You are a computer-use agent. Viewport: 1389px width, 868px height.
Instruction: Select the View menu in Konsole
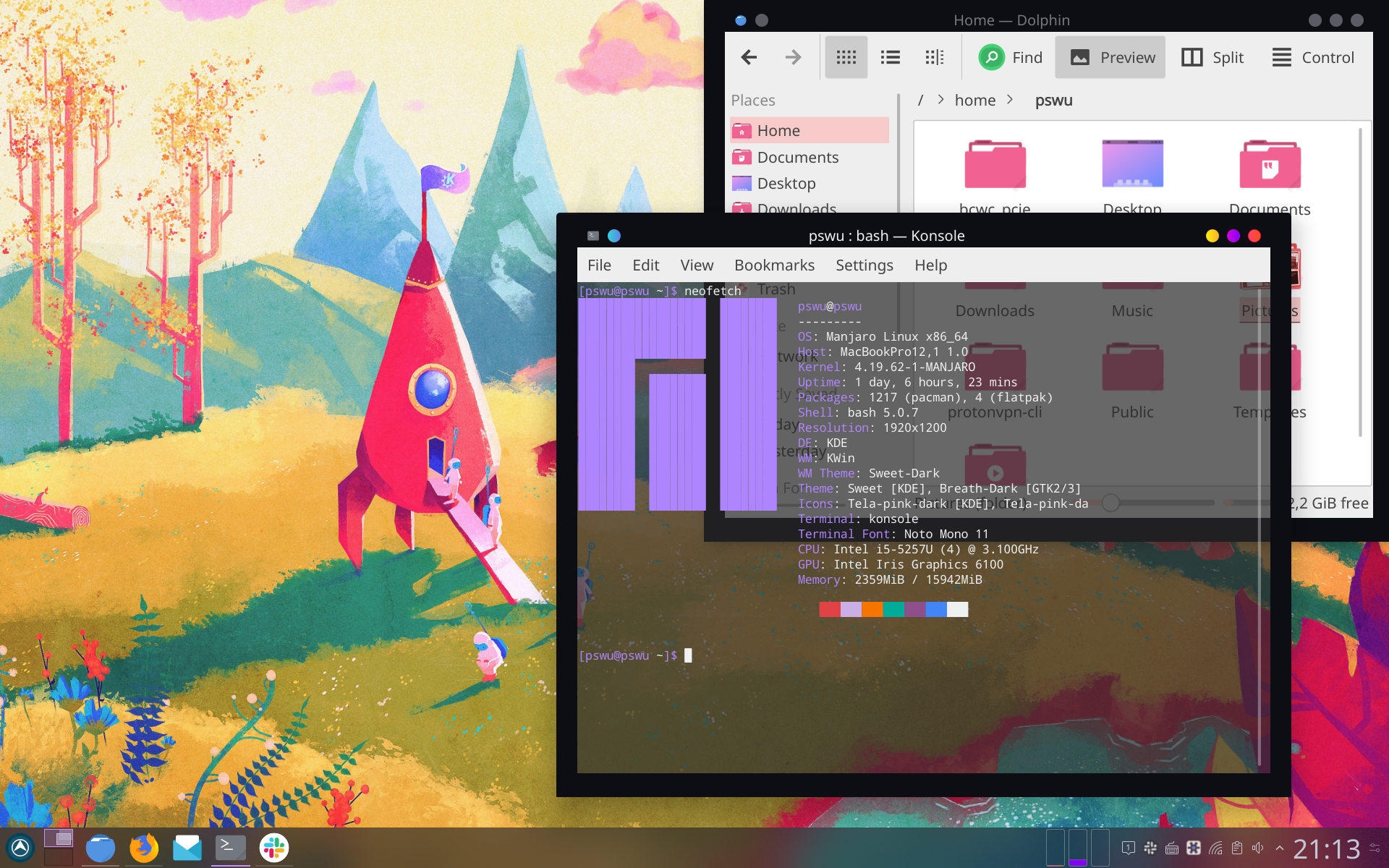coord(696,265)
